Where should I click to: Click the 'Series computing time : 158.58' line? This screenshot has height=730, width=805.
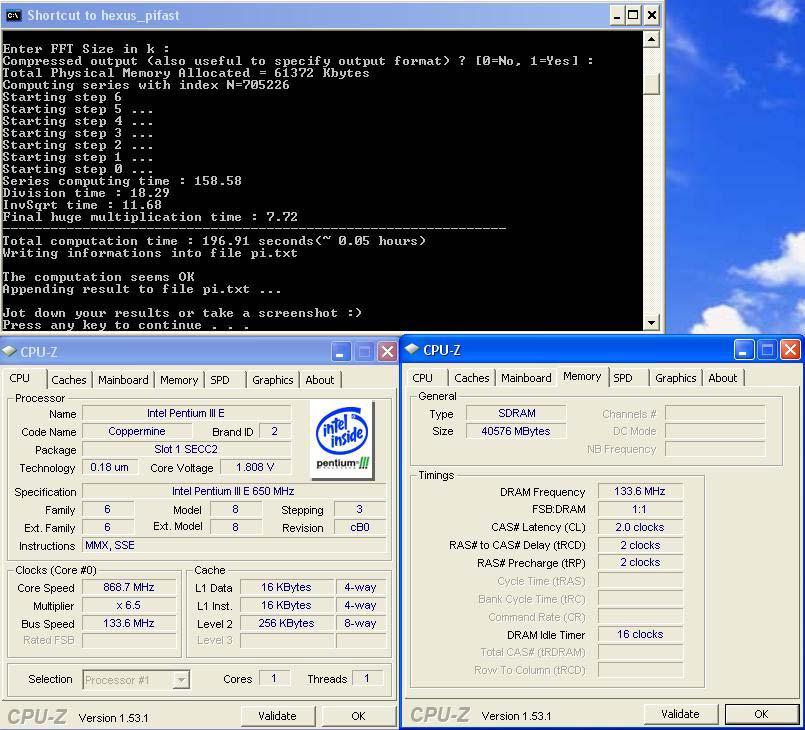(122, 181)
